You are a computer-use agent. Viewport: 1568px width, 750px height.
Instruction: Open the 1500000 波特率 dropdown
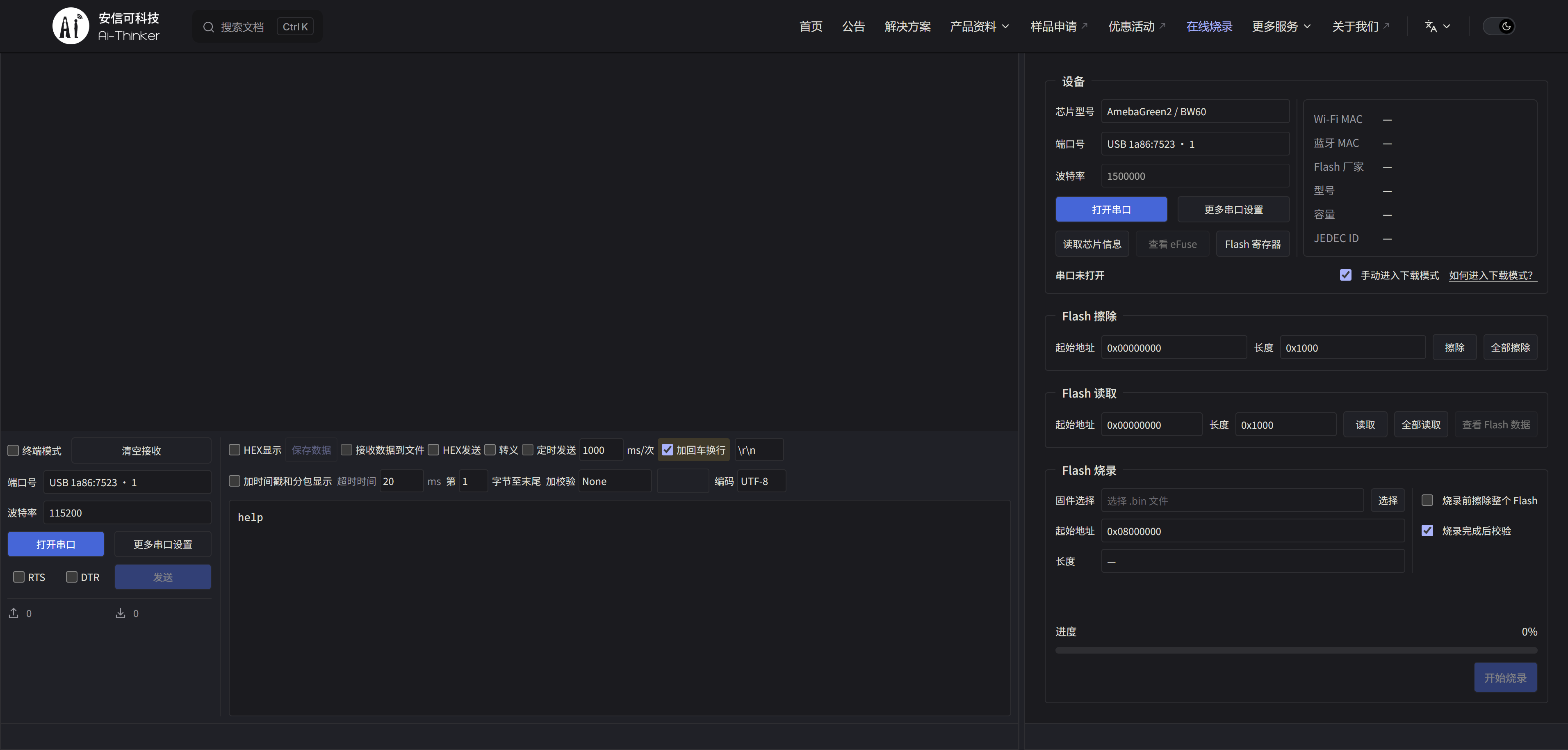point(1195,176)
